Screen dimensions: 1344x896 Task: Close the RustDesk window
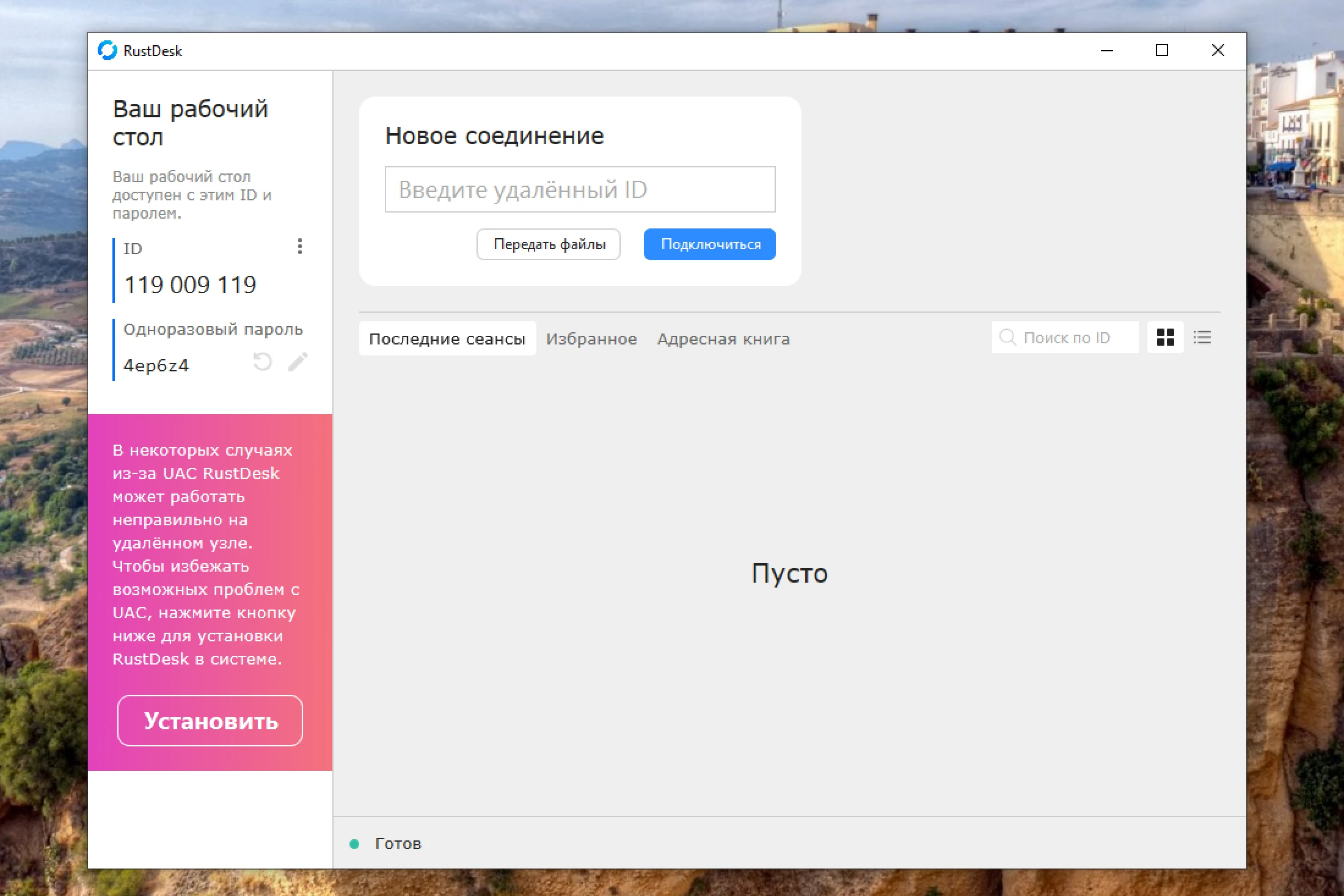1218,51
